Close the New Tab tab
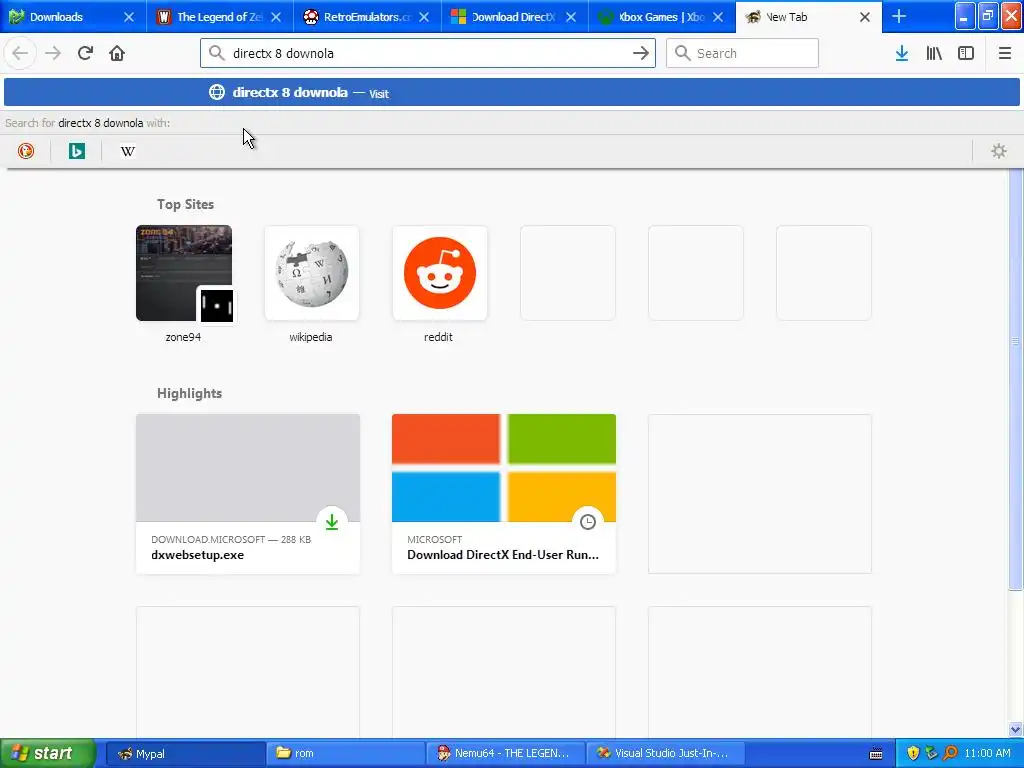Screen dimensions: 1024x768 tap(865, 17)
